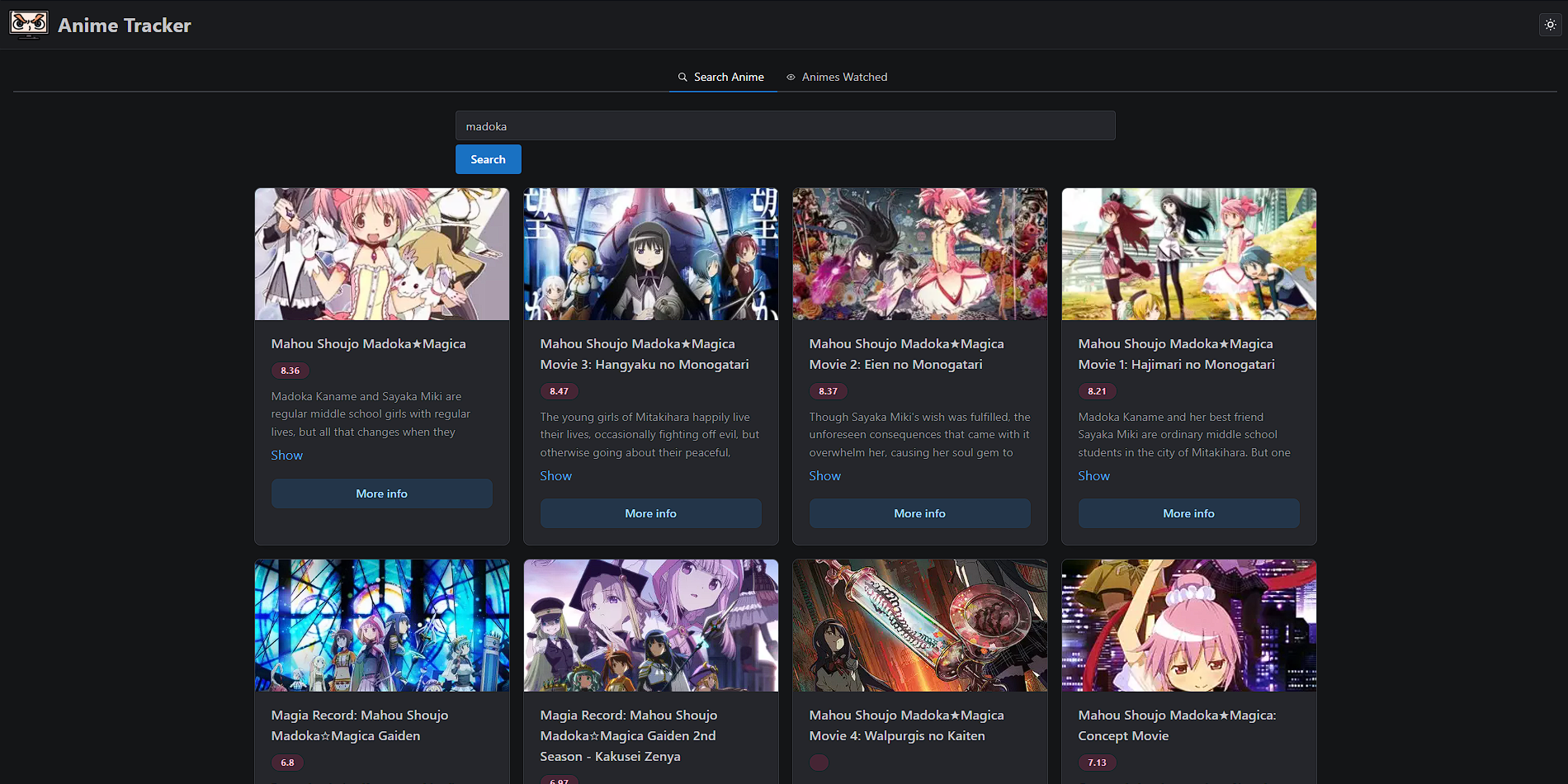Open Movie 1: Hajimari no Monogatari cover image
The height and width of the screenshot is (784, 1568).
pyautogui.click(x=1189, y=254)
